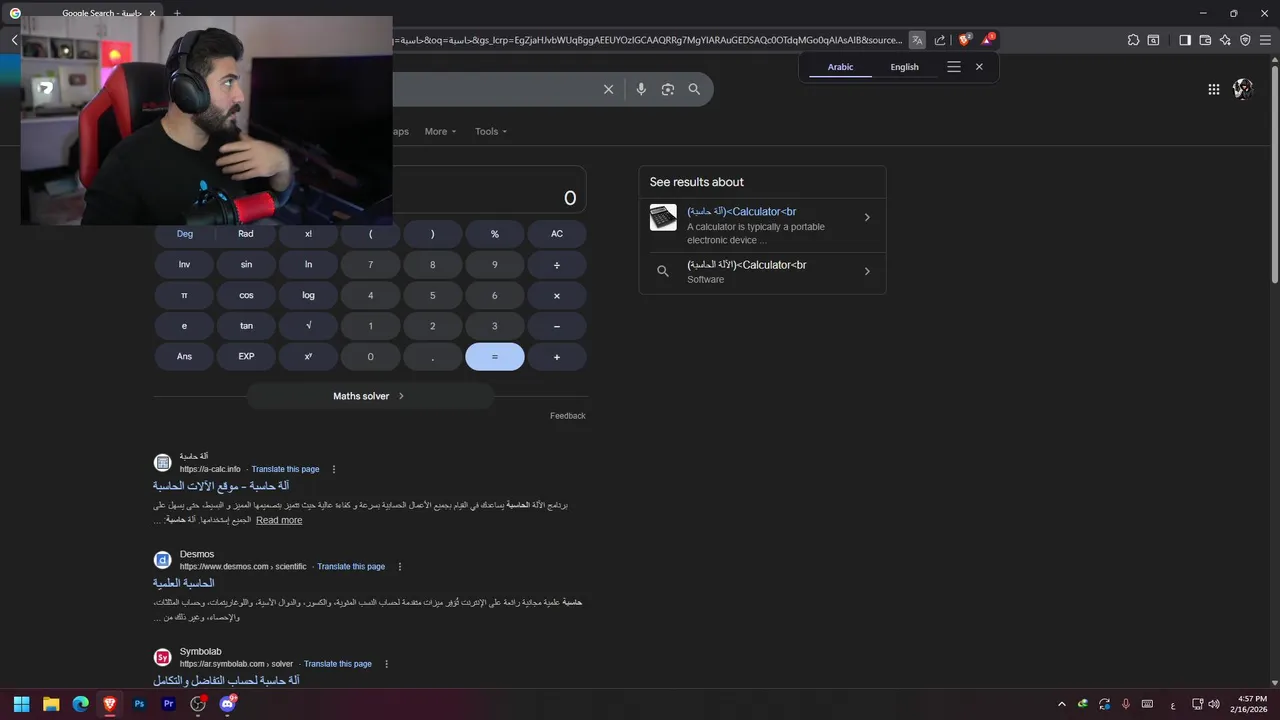Toggle the Inv inverse functions key
The width and height of the screenshot is (1280, 720).
pos(185,265)
